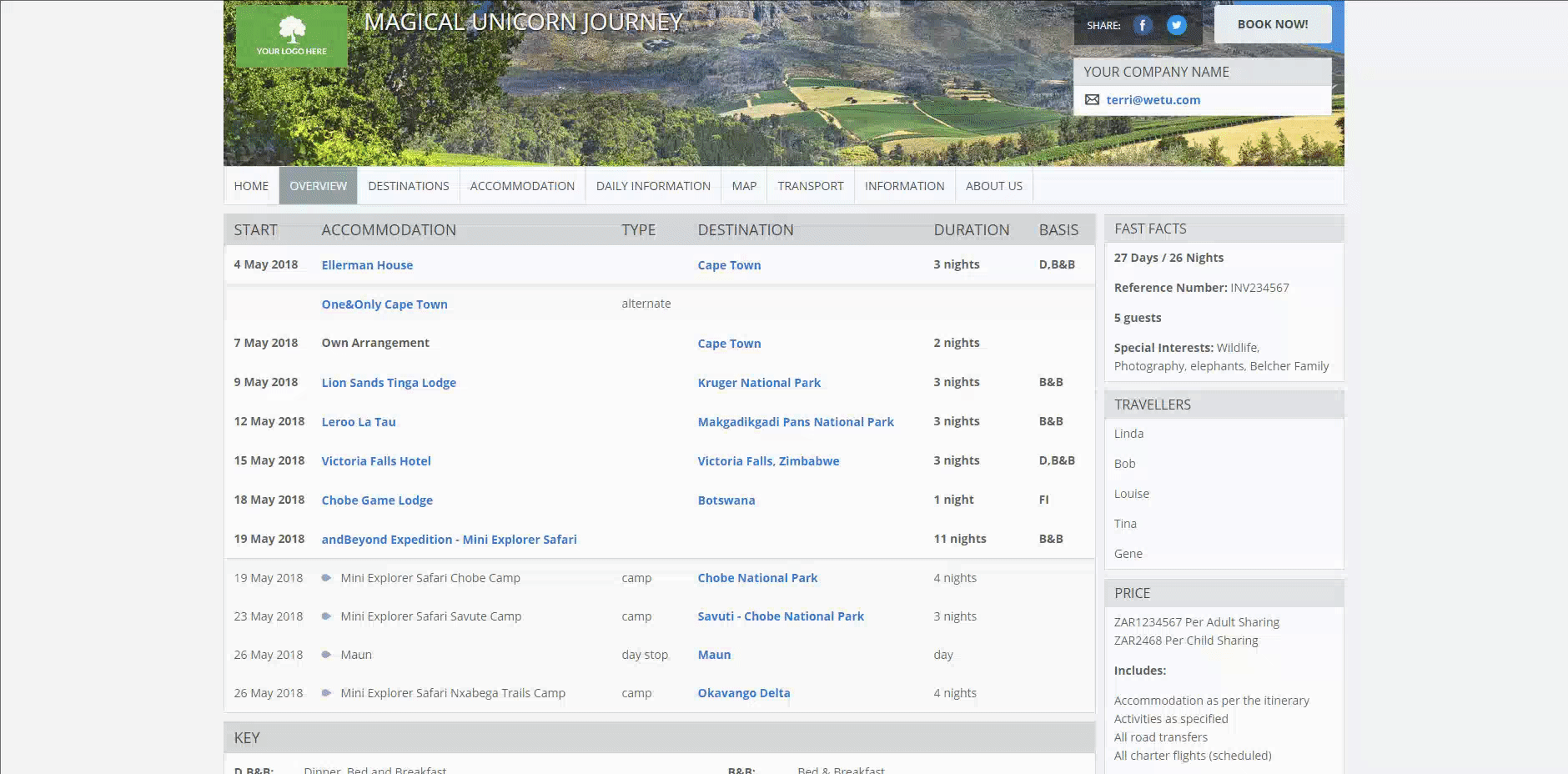Click bullet icon beside Mini Explorer Safari Chobe Camp
The width and height of the screenshot is (1568, 774).
pyautogui.click(x=326, y=578)
